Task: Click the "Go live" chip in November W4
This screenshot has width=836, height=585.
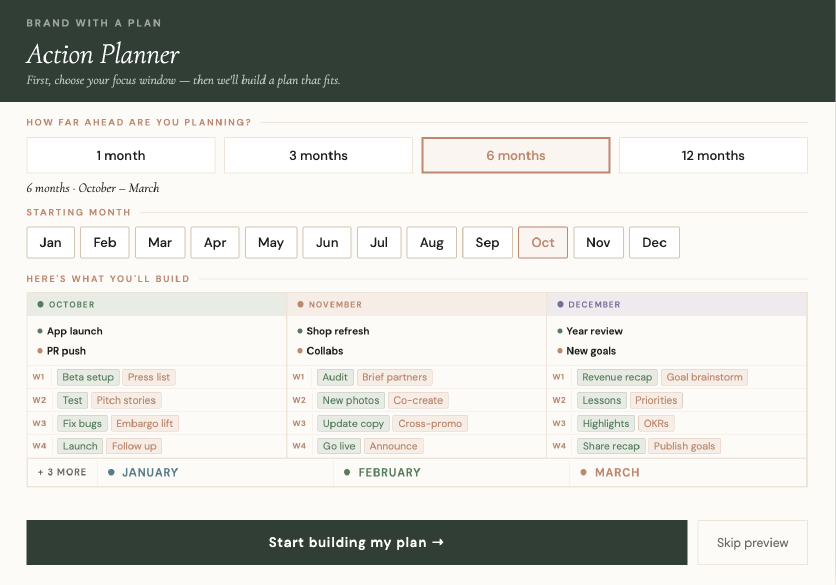Action: (x=338, y=446)
